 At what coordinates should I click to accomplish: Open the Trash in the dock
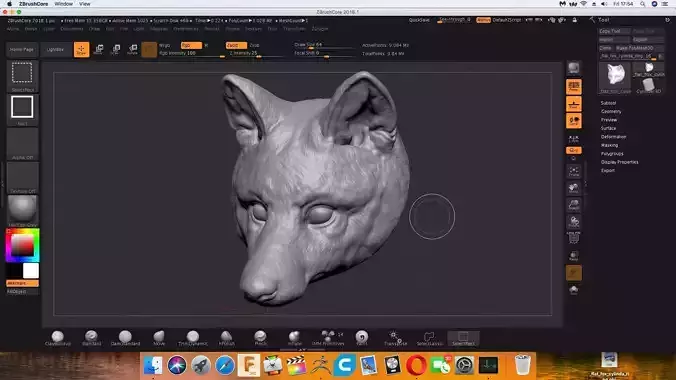(x=522, y=365)
